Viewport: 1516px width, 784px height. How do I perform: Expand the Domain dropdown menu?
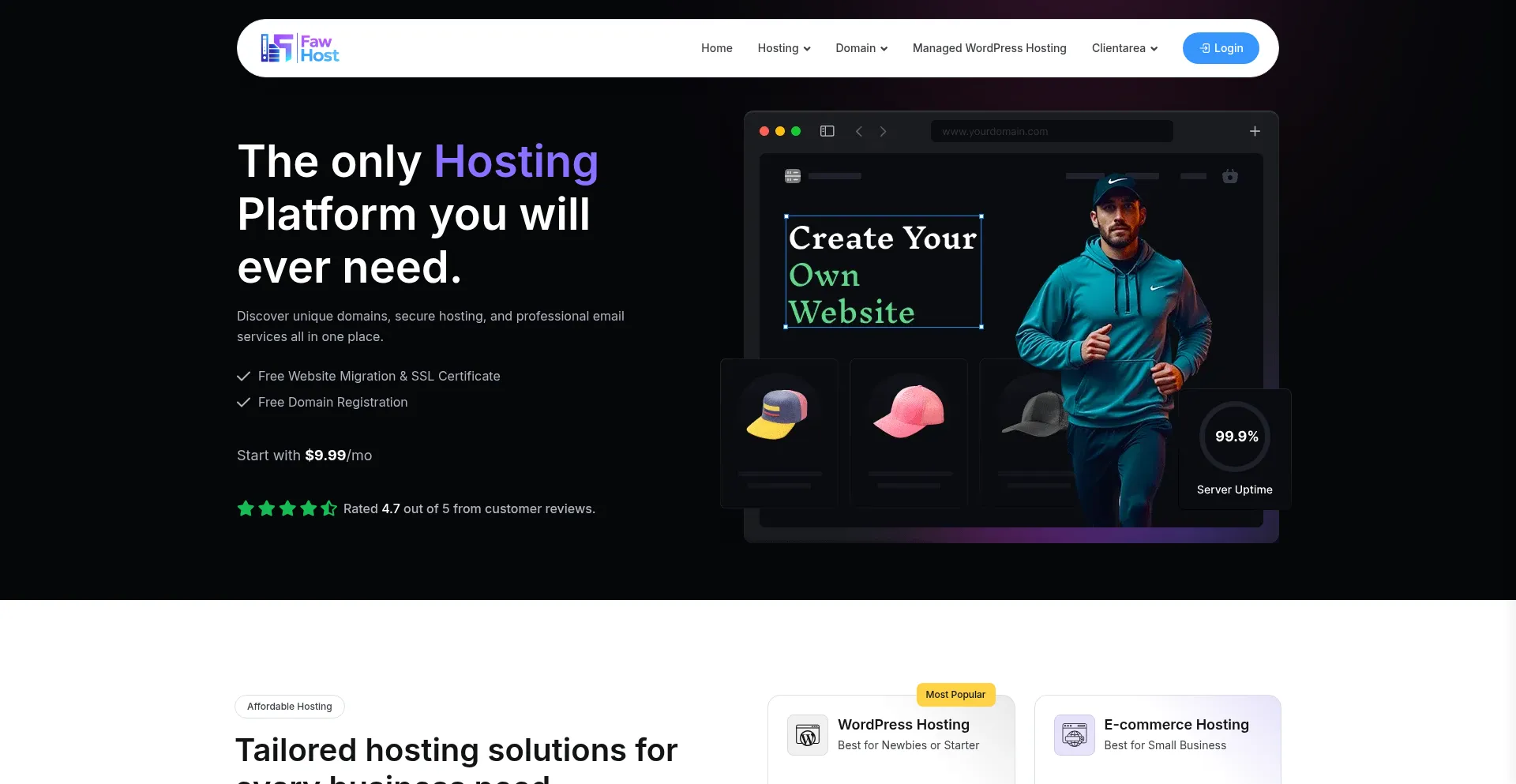[x=861, y=48]
